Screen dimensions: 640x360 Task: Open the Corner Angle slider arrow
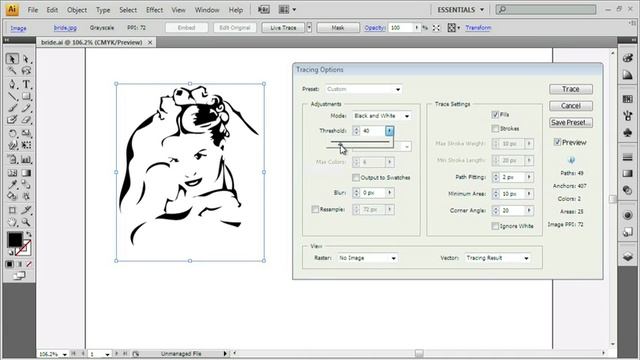tap(529, 211)
